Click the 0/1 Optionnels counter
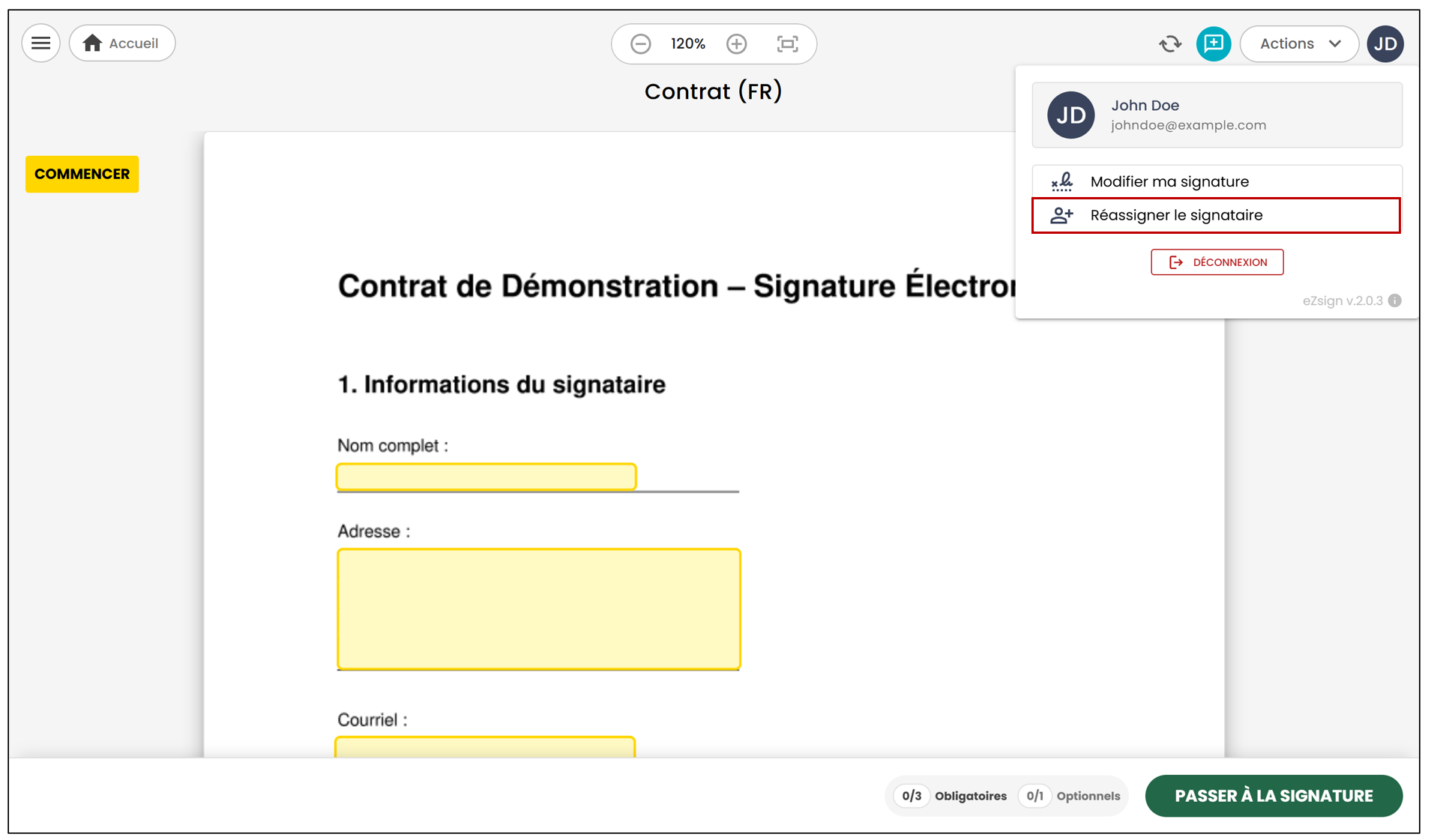This screenshot has width=1431, height=840. 1070,796
